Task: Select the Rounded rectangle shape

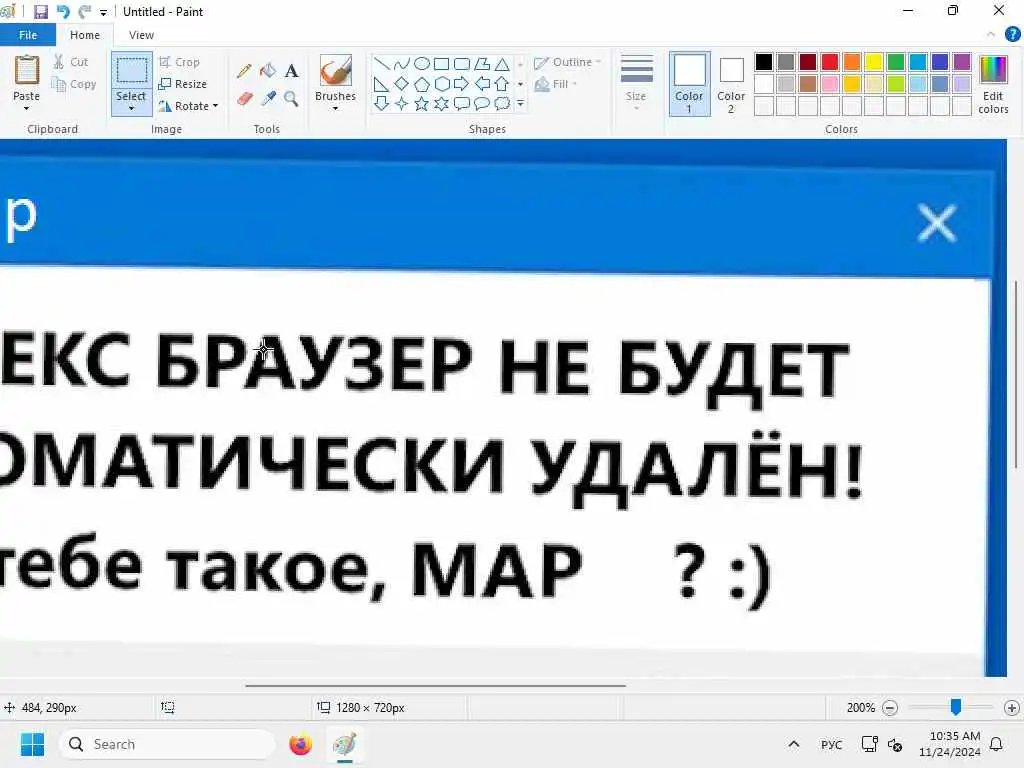Action: coord(462,63)
